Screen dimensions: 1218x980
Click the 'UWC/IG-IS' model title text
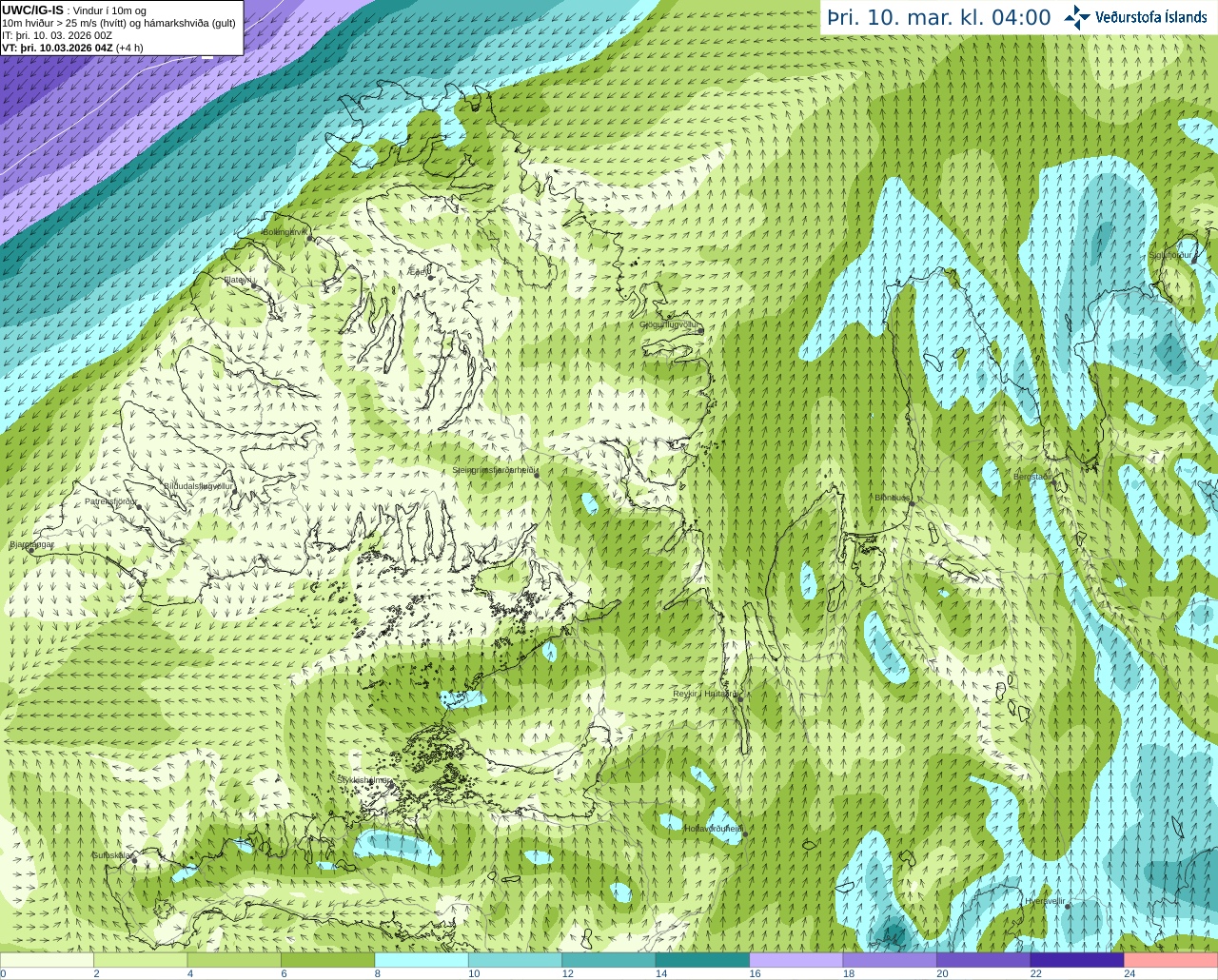[32, 10]
